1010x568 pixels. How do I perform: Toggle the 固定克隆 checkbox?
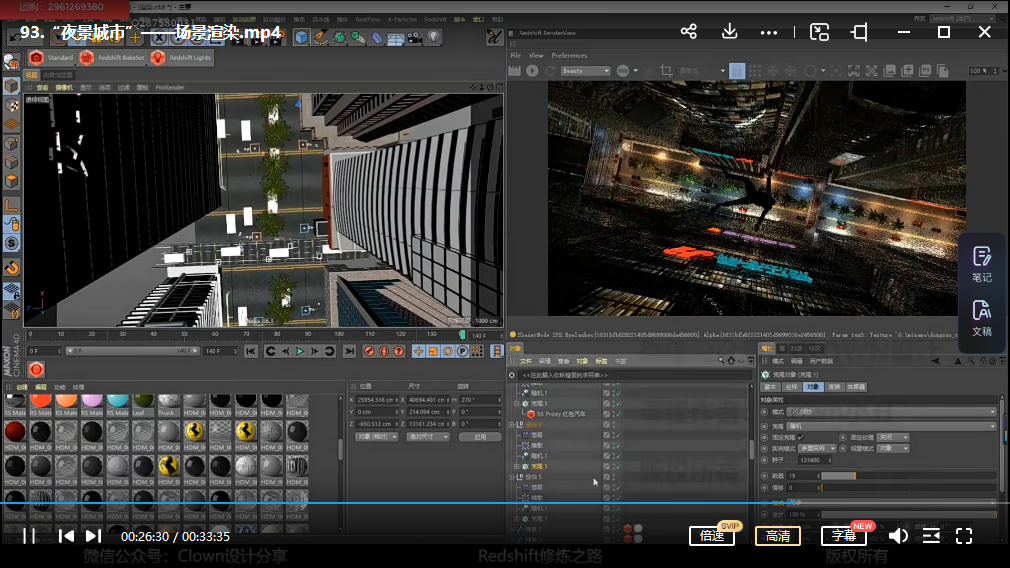[x=801, y=437]
